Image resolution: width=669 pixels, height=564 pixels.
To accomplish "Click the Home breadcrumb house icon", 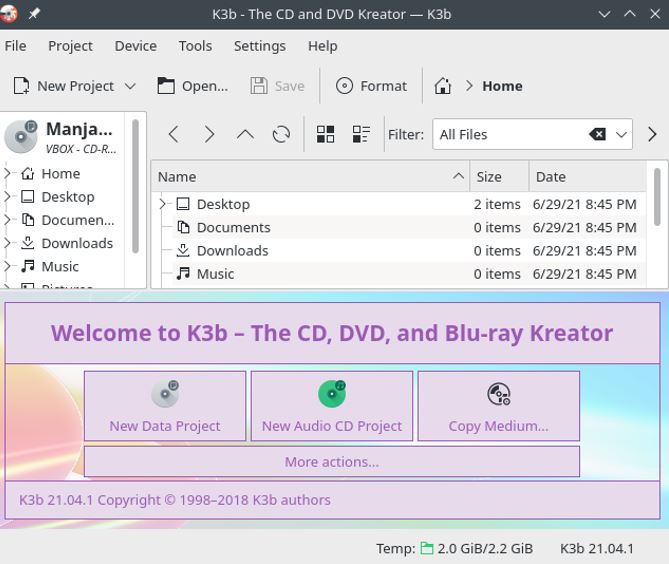I will [x=443, y=86].
